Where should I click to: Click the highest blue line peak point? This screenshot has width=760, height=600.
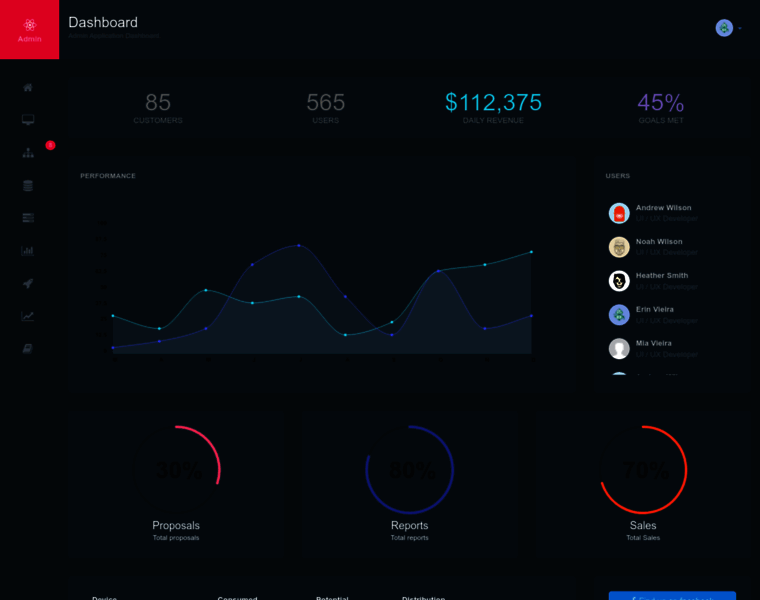299,246
